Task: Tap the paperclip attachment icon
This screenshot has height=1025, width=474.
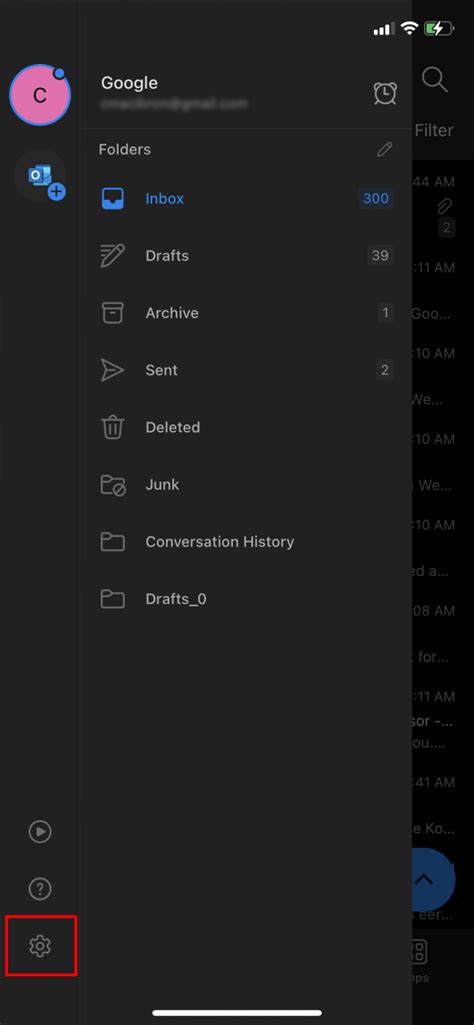Action: tap(445, 207)
